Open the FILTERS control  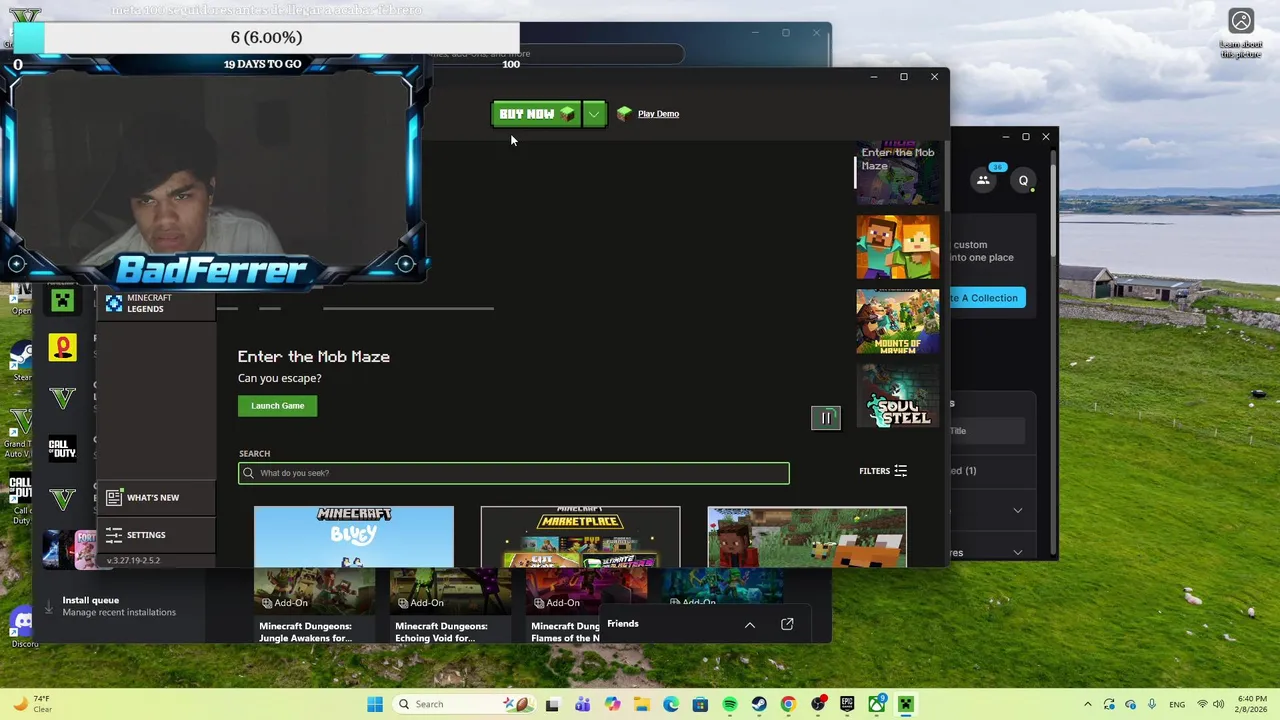click(883, 471)
